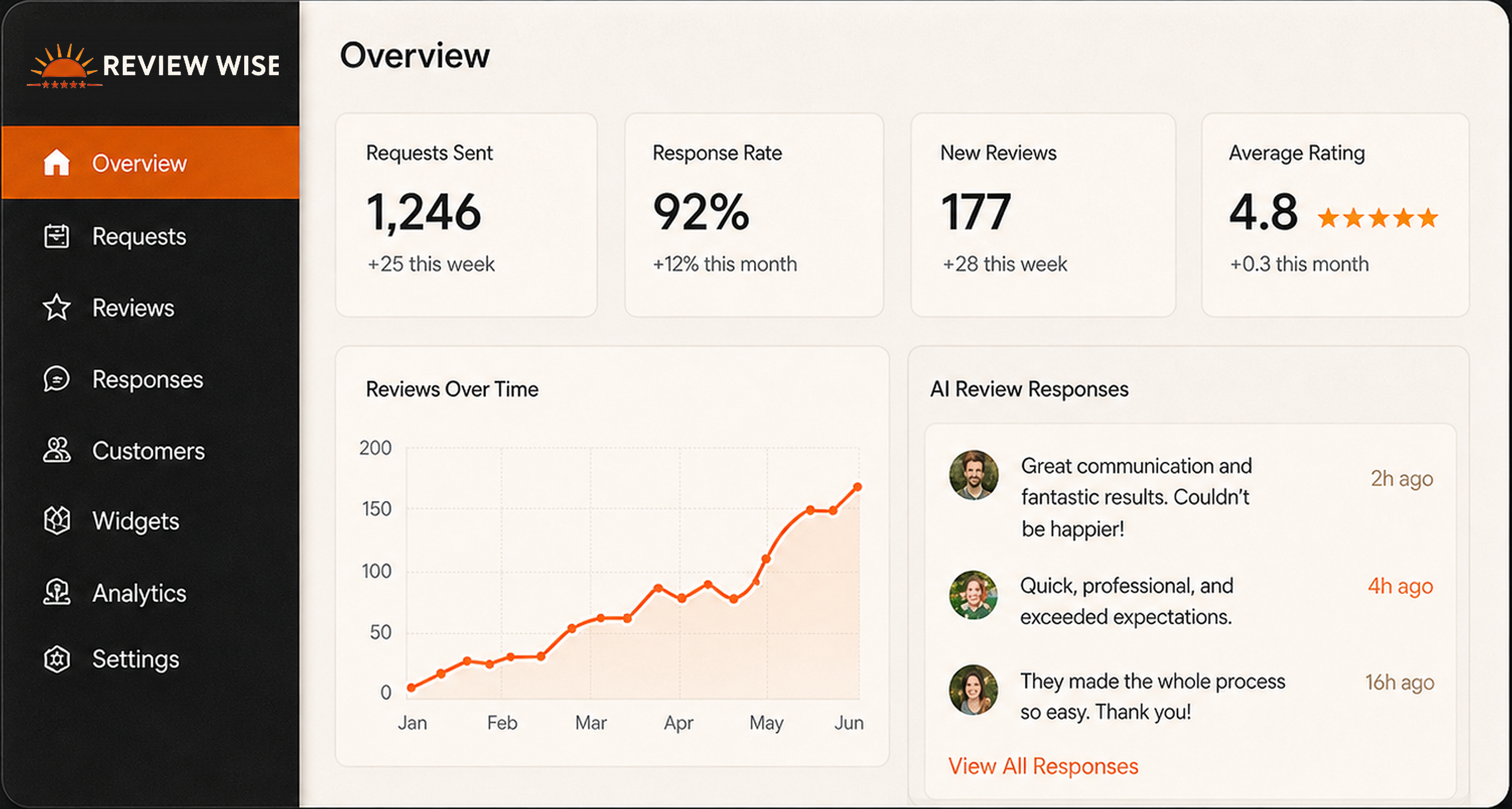The image size is (1512, 809).
Task: Click the Customers people icon
Action: tap(56, 450)
